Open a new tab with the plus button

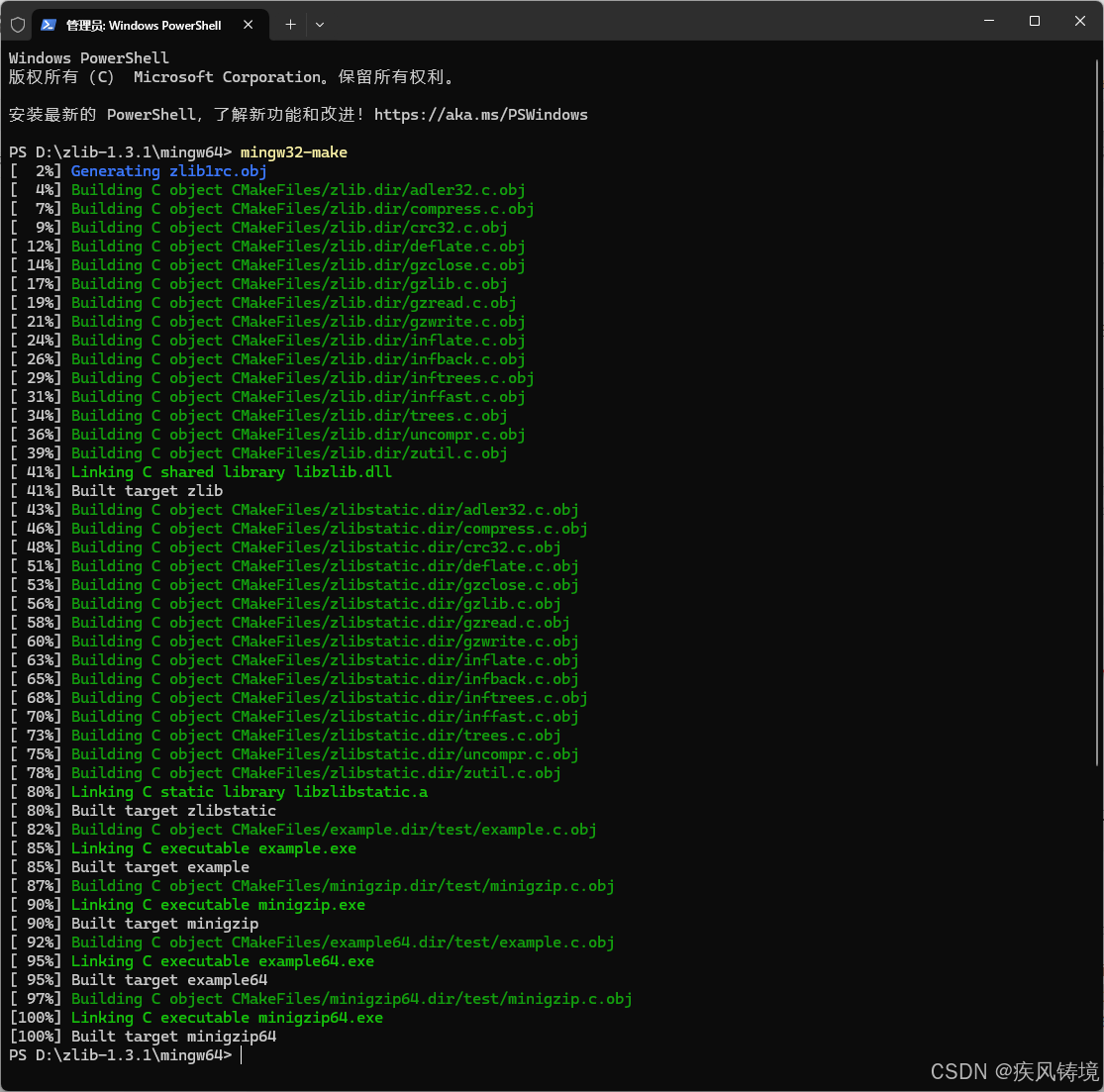coord(290,25)
